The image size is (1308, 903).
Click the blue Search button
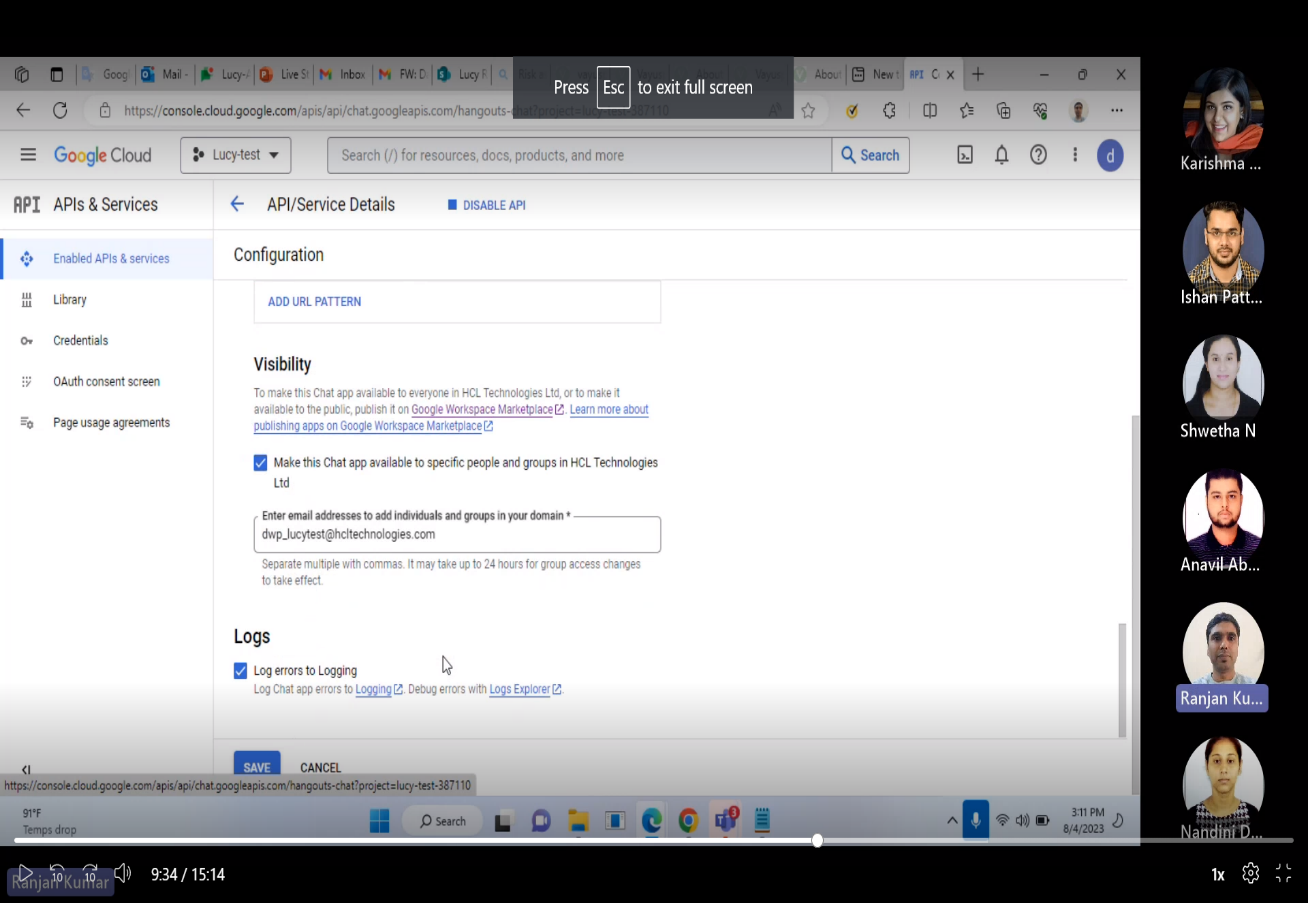coord(871,155)
